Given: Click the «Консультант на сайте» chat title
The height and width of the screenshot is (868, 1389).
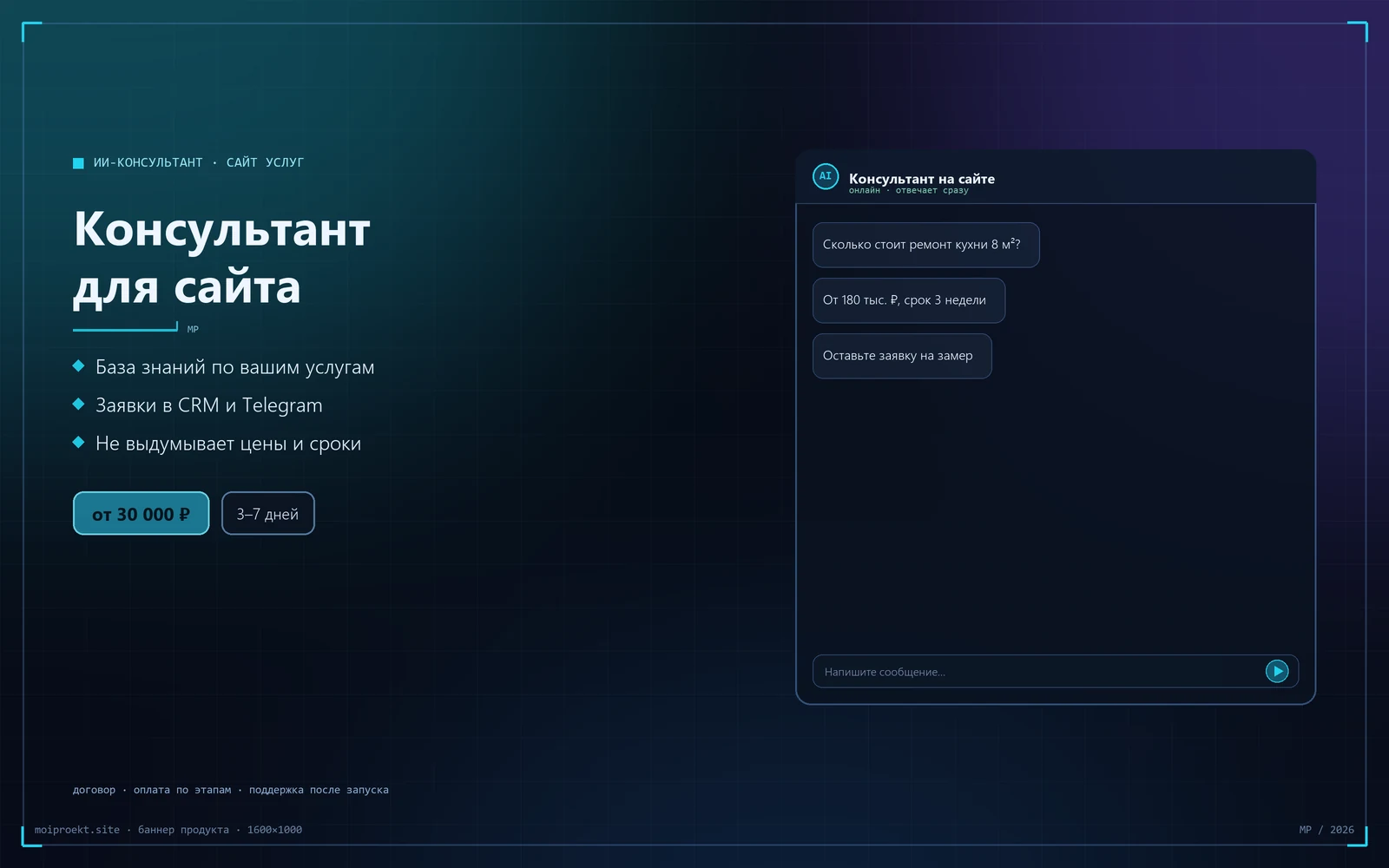Looking at the screenshot, I should click(922, 179).
